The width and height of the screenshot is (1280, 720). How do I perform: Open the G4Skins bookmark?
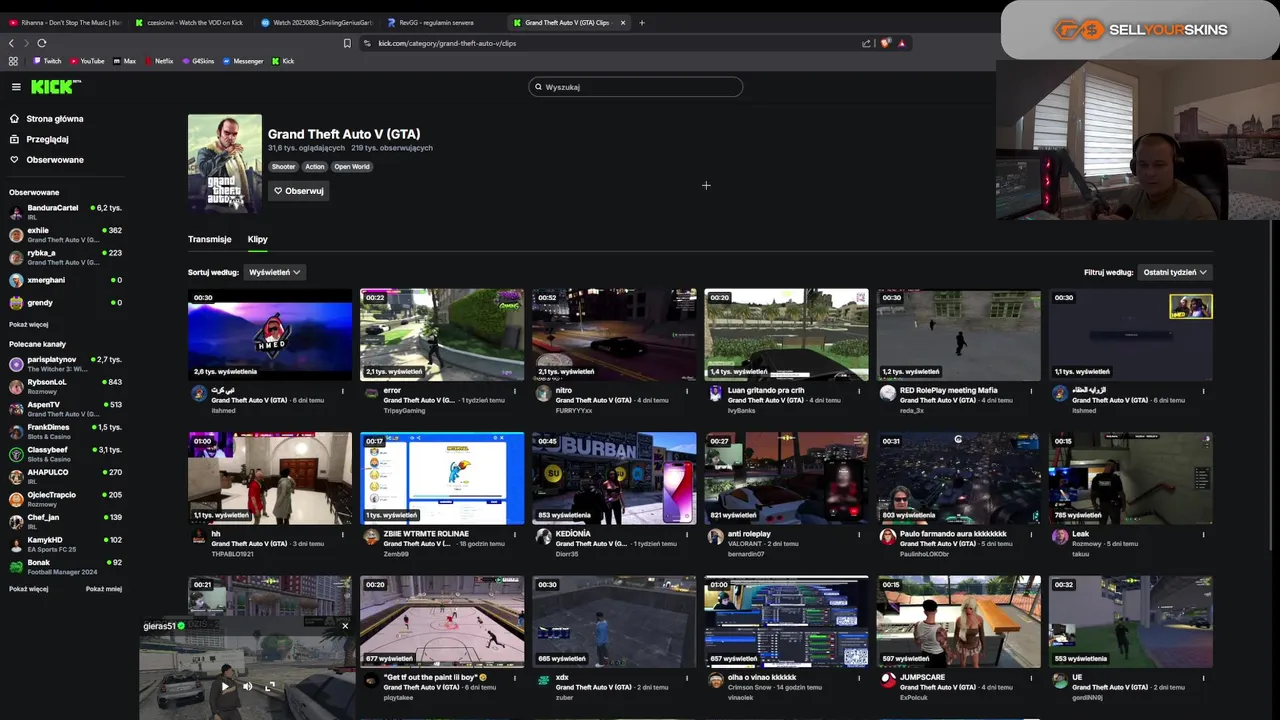pos(198,61)
